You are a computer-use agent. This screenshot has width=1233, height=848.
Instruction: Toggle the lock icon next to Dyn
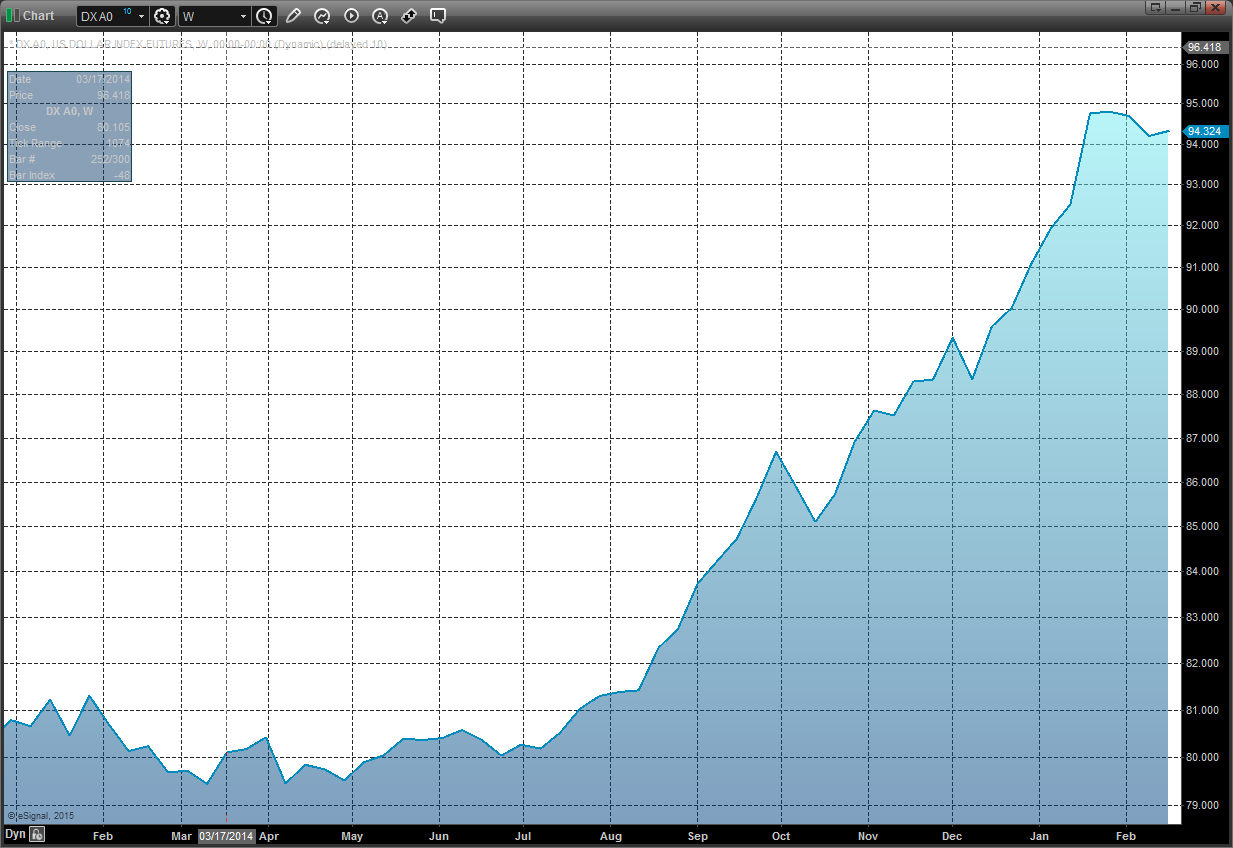click(36, 834)
